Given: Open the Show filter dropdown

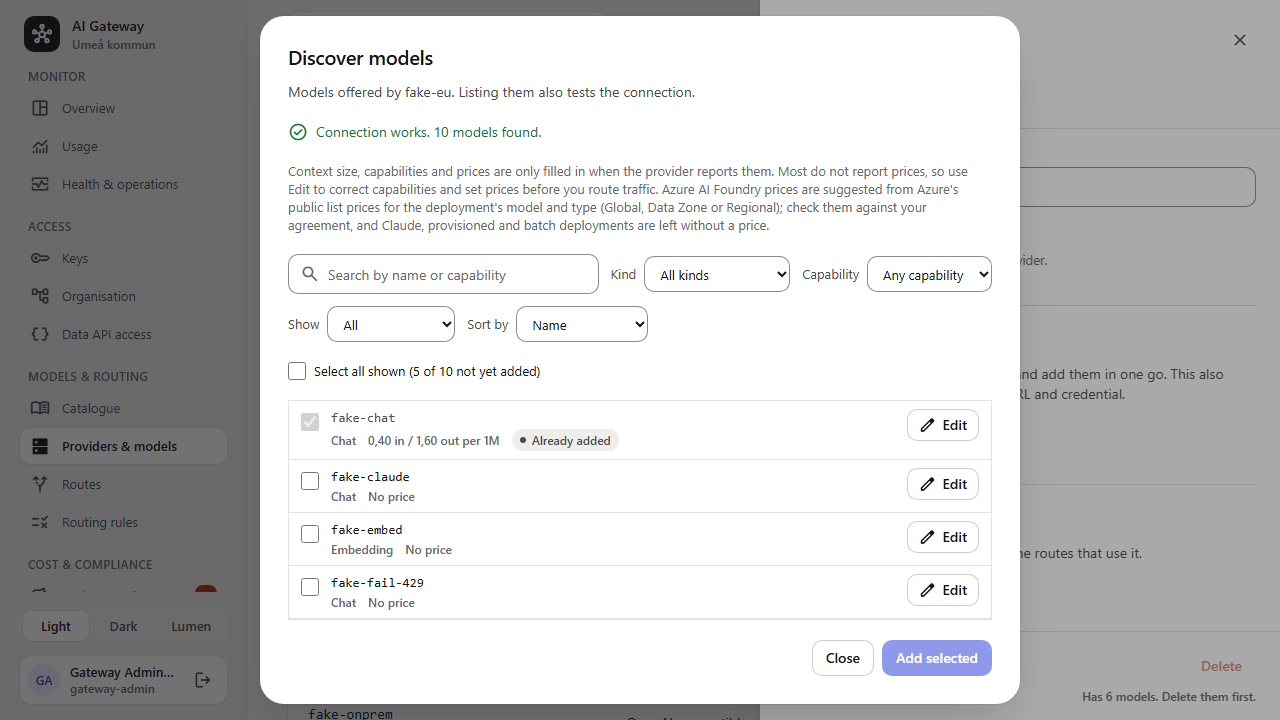Looking at the screenshot, I should (391, 324).
